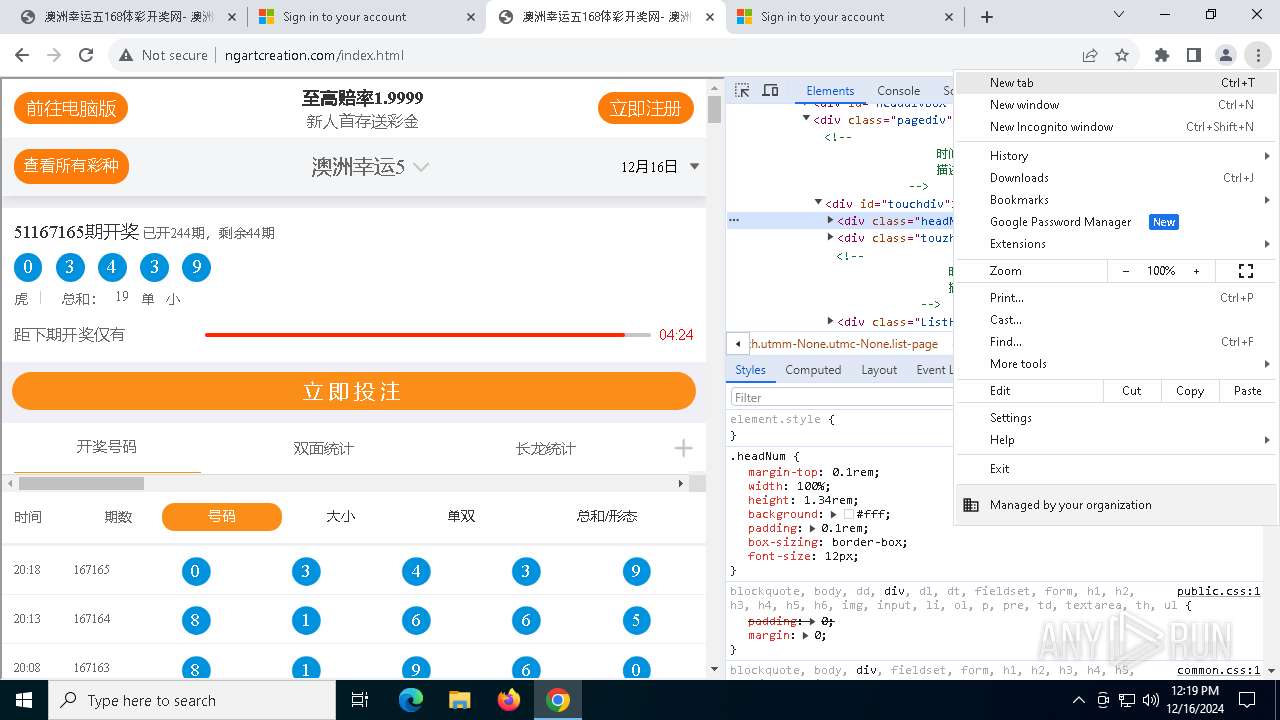
Task: Click the 查看所有彩种 button
Action: 71,166
